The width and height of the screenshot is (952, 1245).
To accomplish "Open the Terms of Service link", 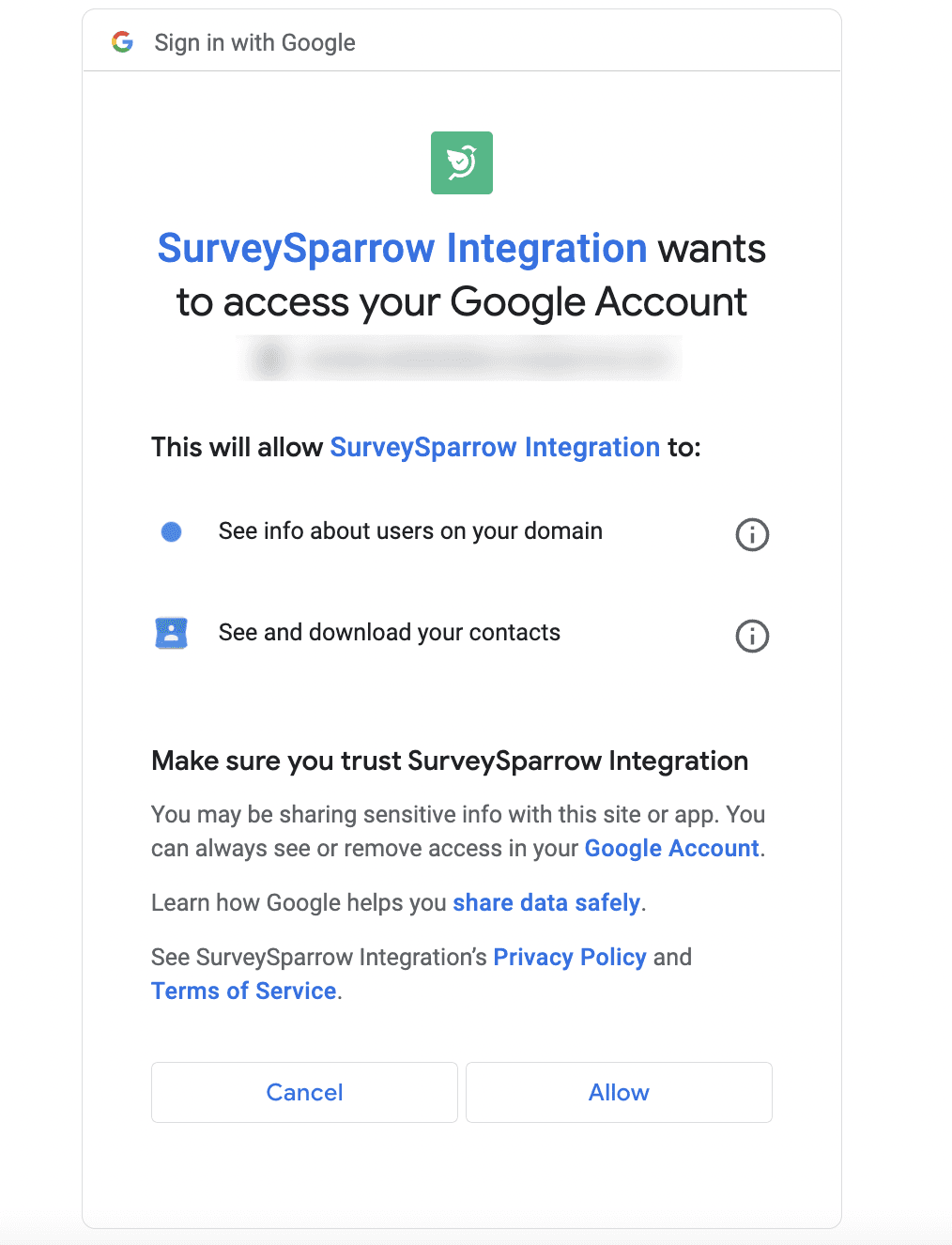I will click(243, 991).
